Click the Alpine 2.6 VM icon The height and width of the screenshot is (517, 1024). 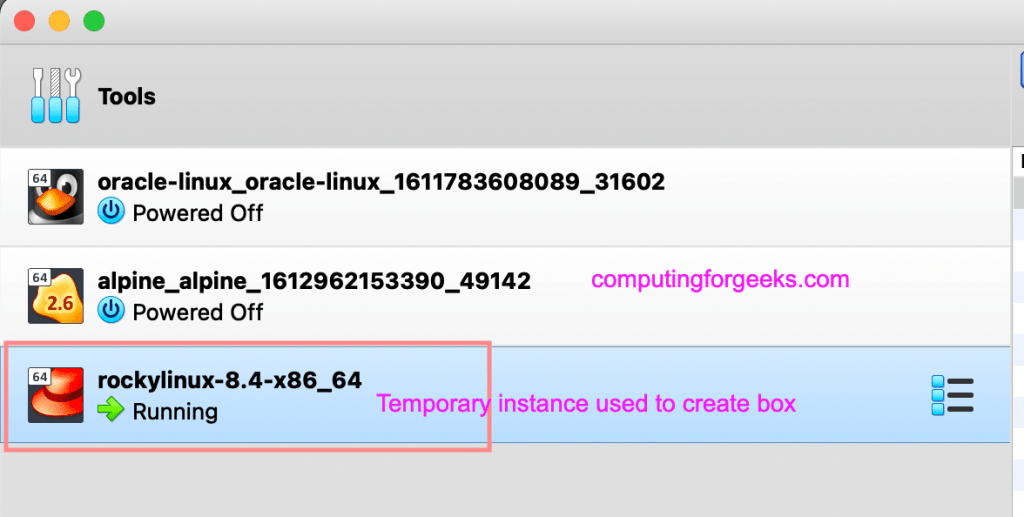pyautogui.click(x=56, y=296)
